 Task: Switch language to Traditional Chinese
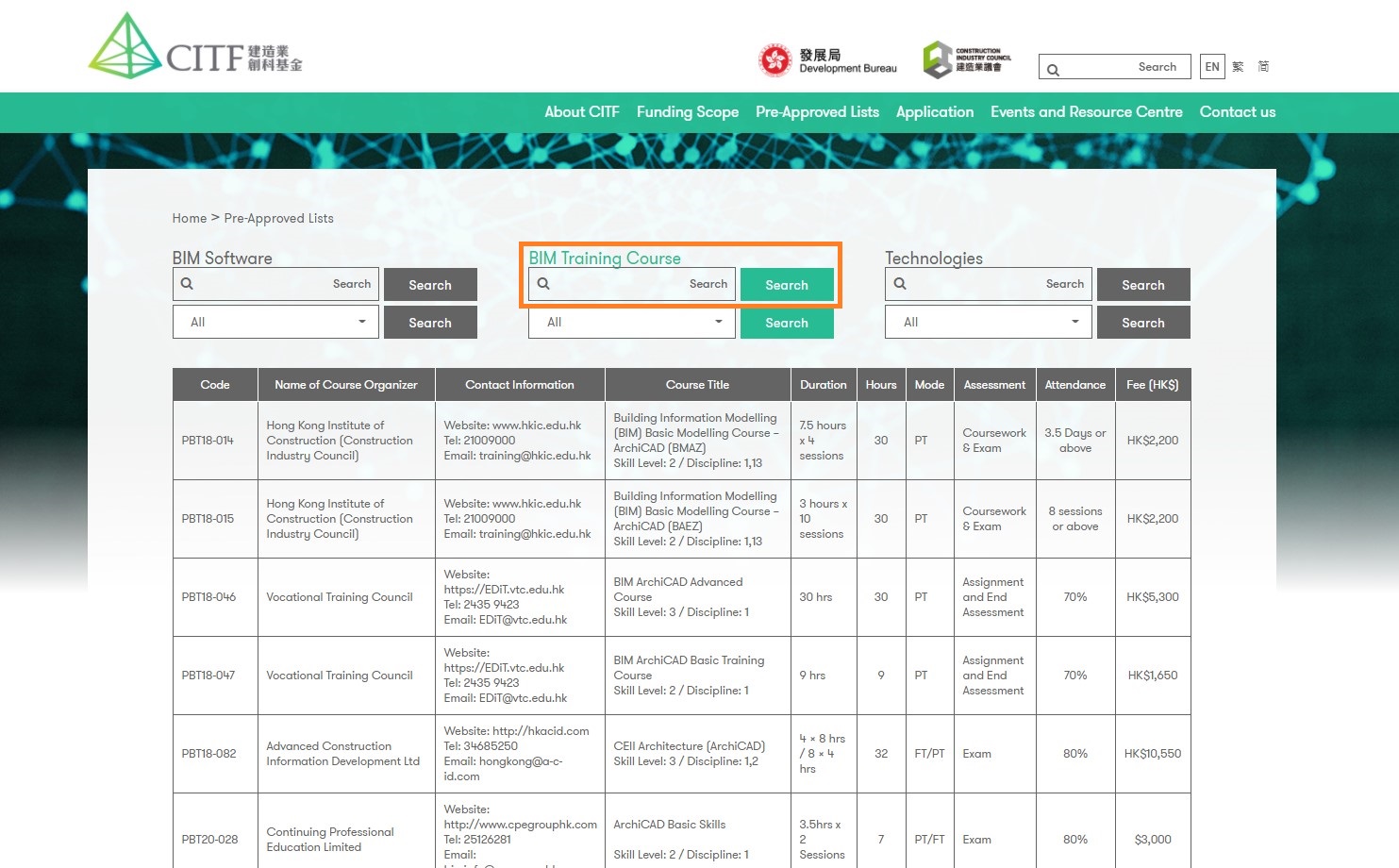point(1238,67)
